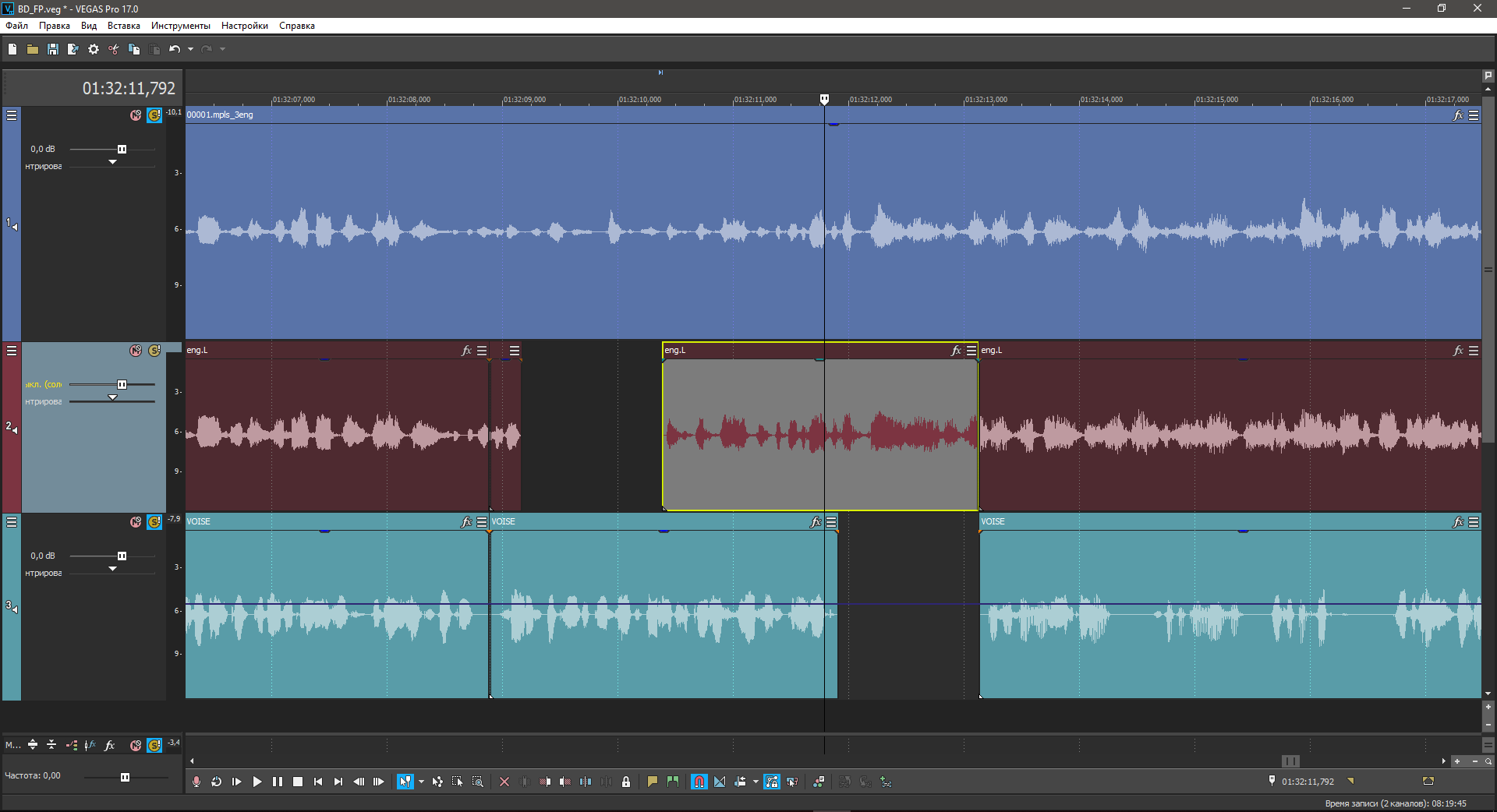Click track 1 volume slider handle
The image size is (1497, 812).
(x=122, y=149)
